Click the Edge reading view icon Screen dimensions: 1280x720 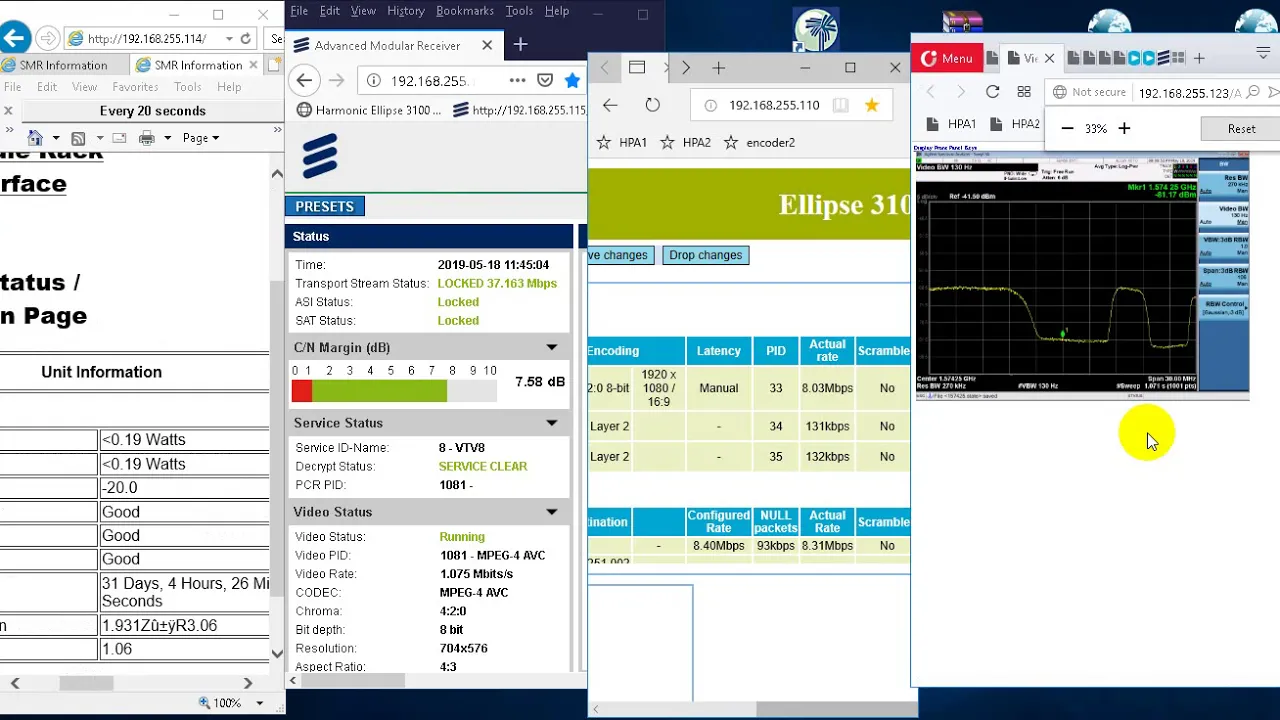tap(841, 105)
